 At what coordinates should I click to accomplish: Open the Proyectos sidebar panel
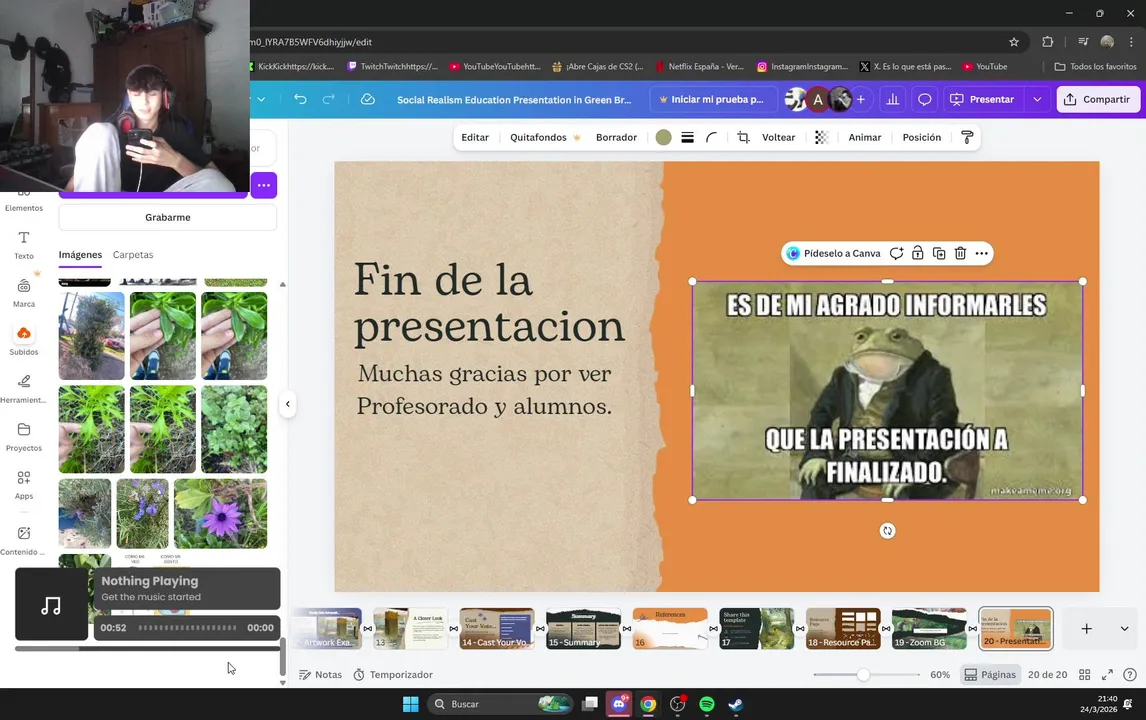[23, 437]
